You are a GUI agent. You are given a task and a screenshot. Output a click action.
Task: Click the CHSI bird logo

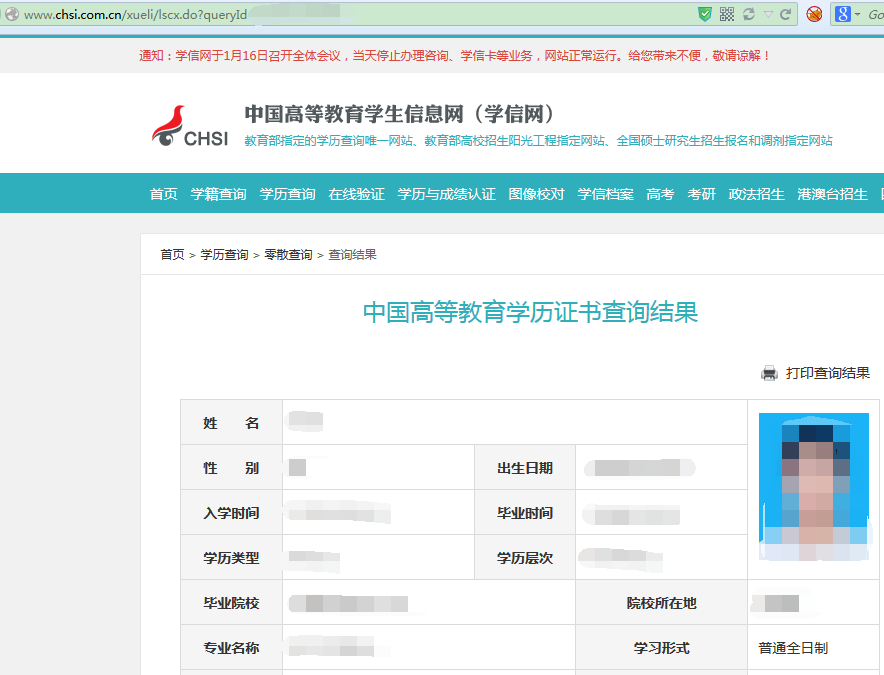[191, 126]
